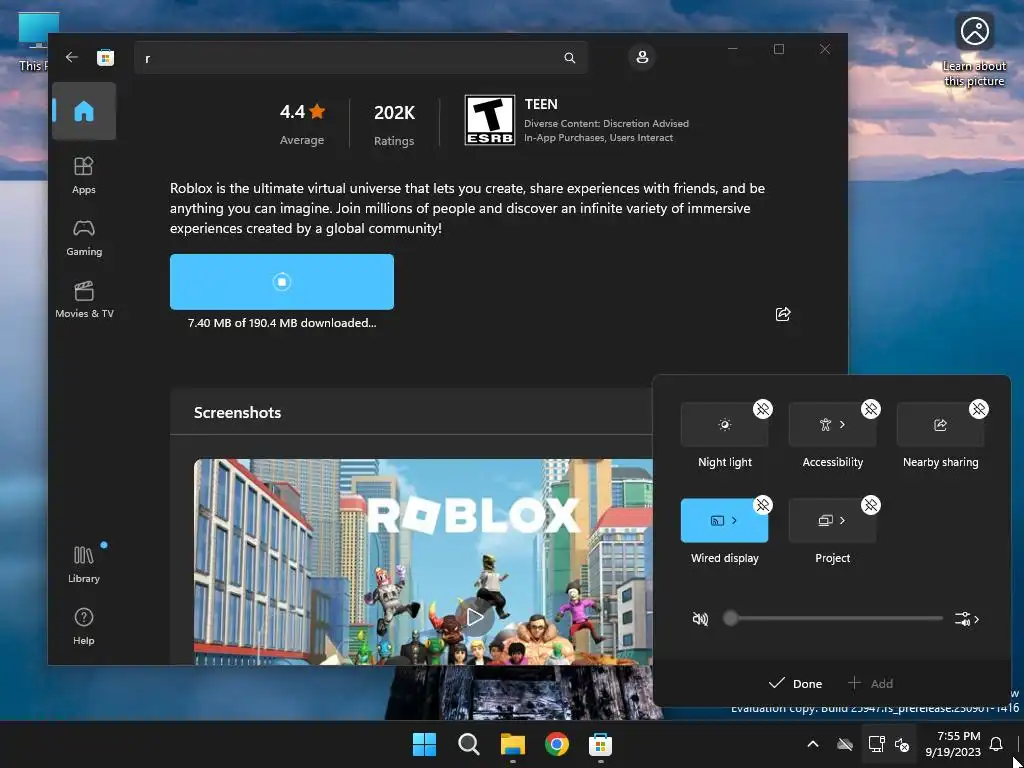The image size is (1024, 768).
Task: Click the Screenshots section heading
Action: 238,412
